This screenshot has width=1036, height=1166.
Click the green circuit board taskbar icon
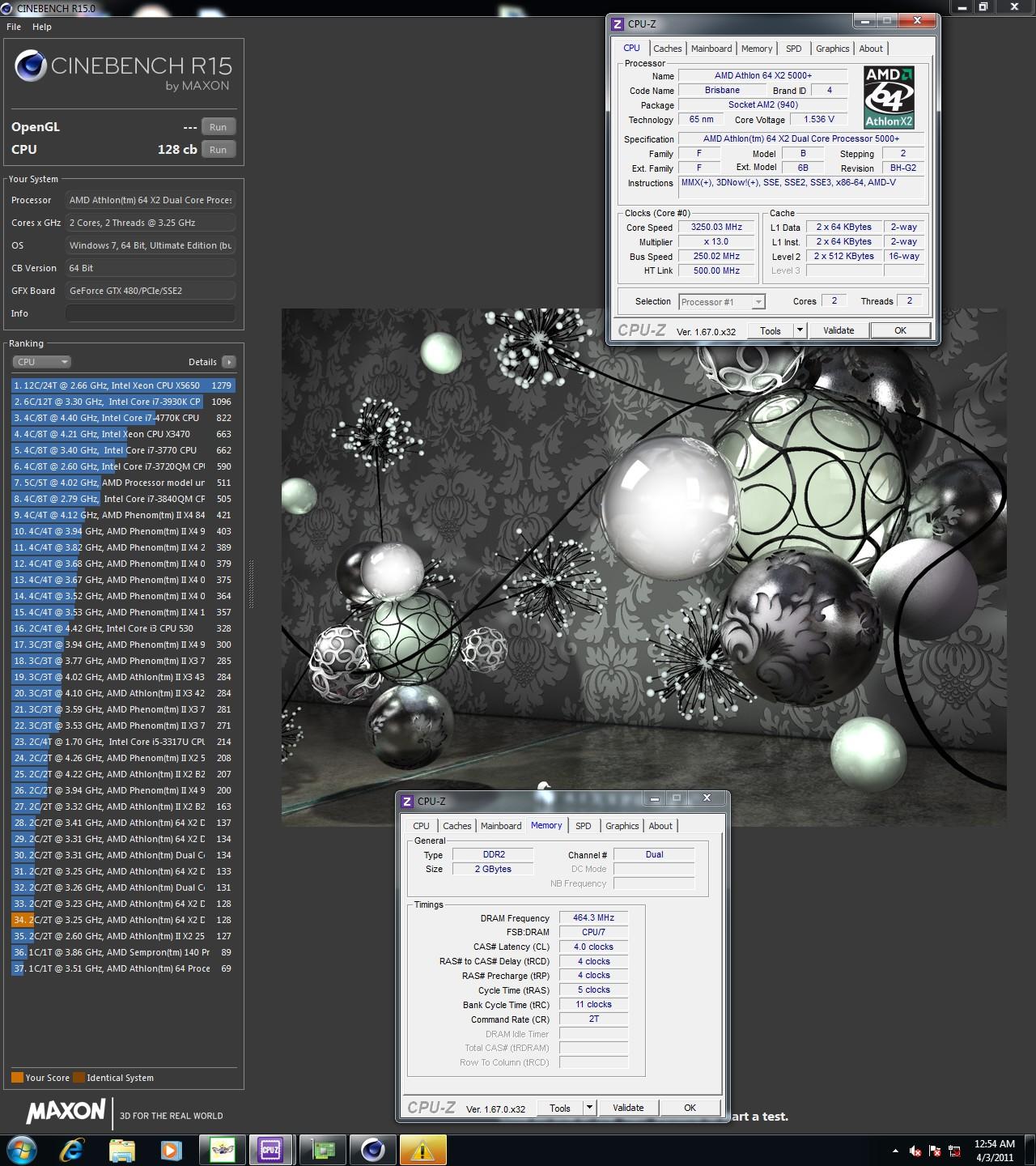(323, 1150)
